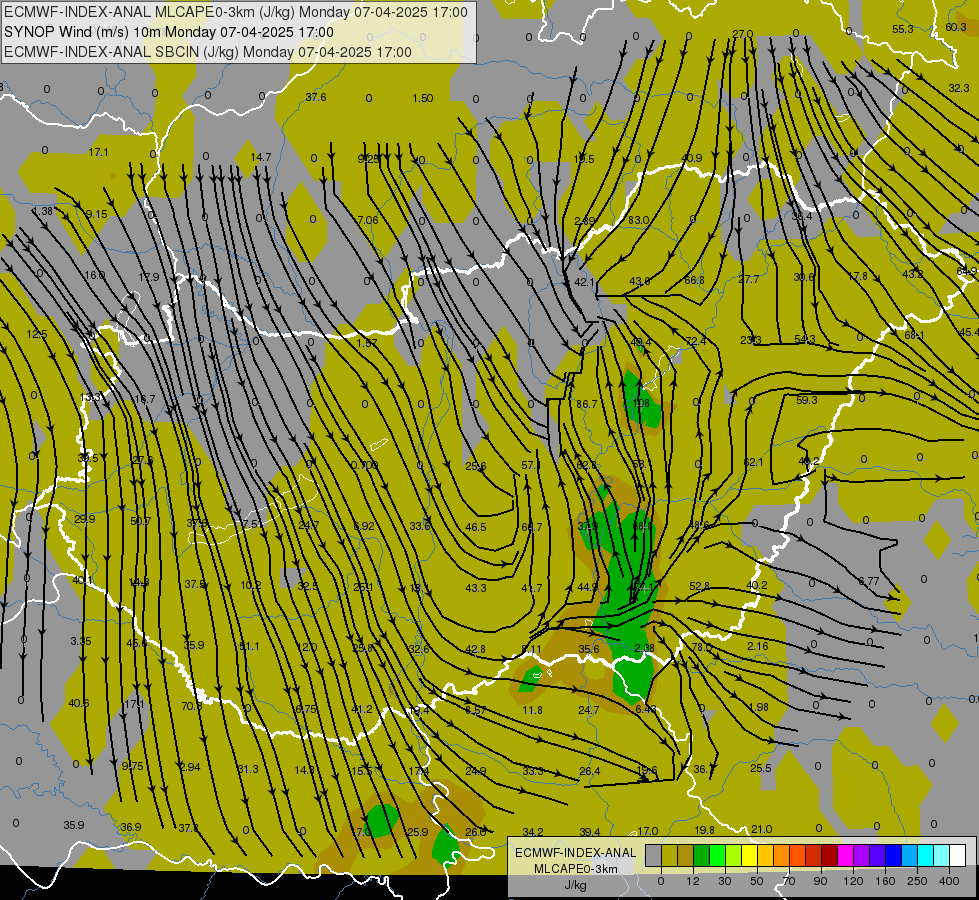Click the '32.3' map value
Screen dimensions: 979x900
tap(959, 88)
